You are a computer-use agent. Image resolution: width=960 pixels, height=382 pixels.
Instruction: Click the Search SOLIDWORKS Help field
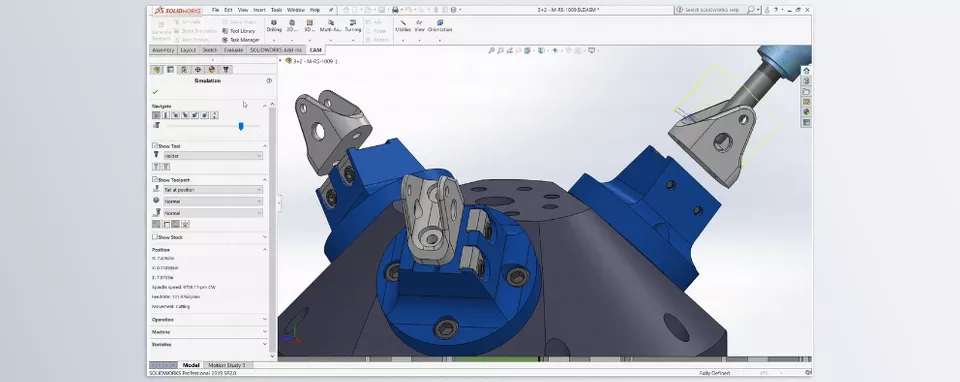(714, 10)
